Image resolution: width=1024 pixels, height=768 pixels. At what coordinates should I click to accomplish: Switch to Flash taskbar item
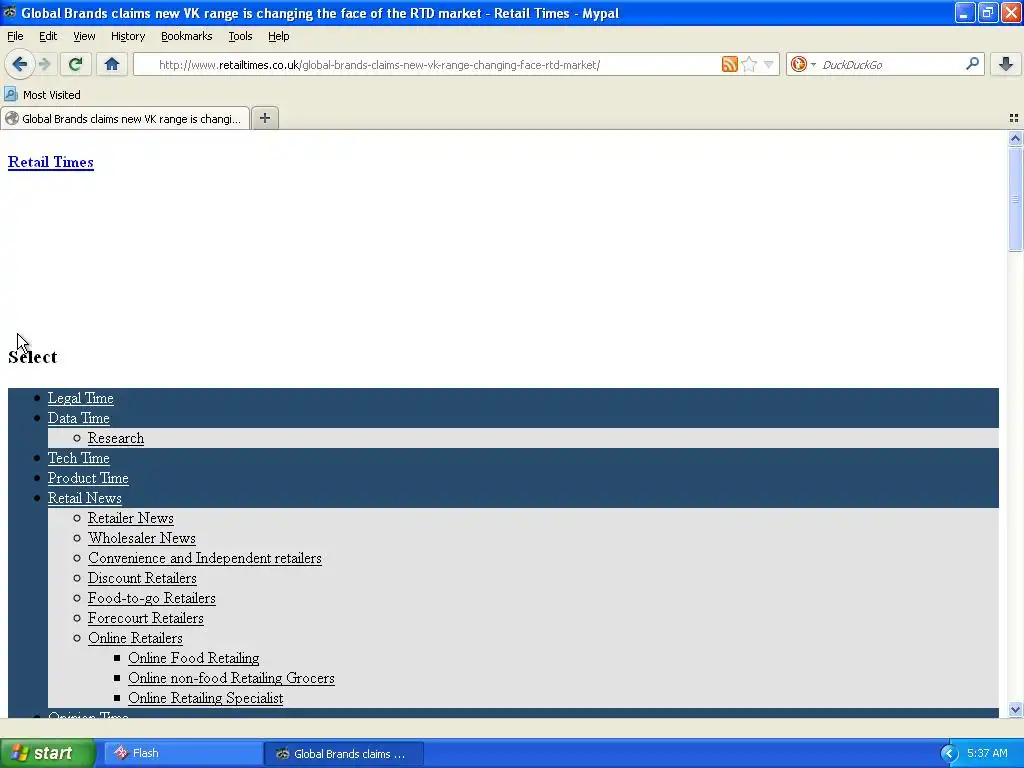(184, 753)
